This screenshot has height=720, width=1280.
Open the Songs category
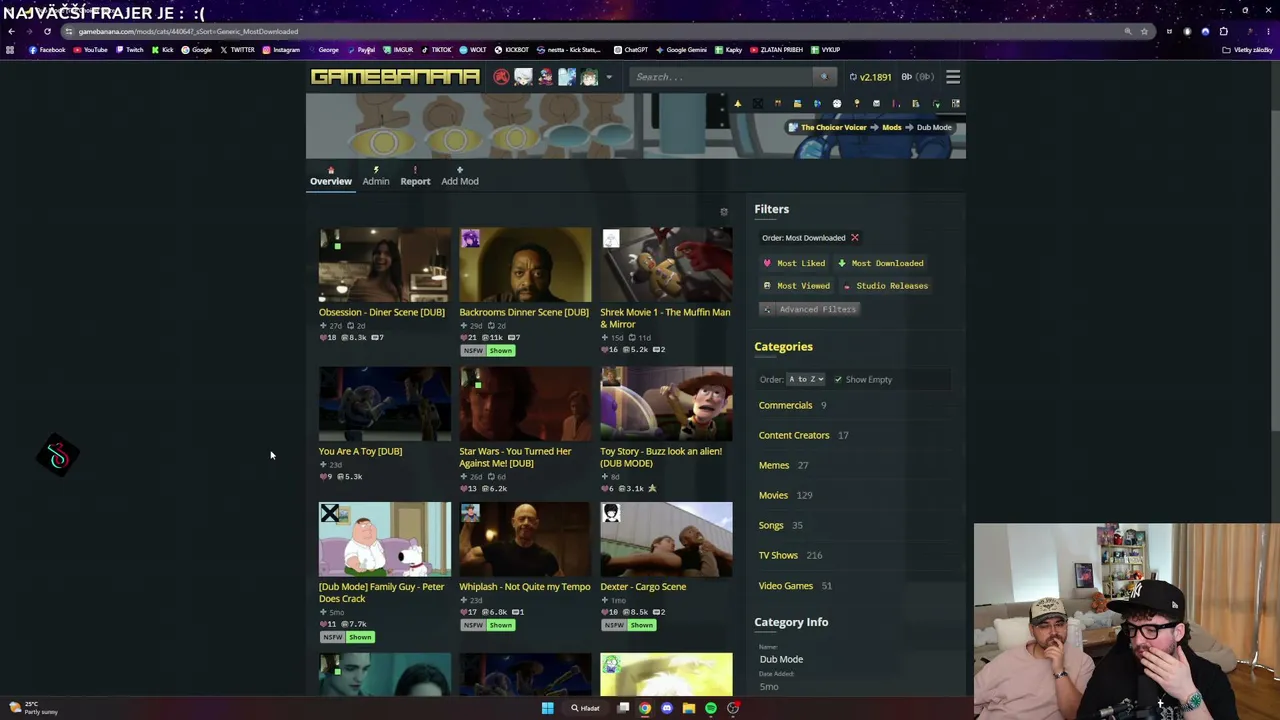[771, 526]
